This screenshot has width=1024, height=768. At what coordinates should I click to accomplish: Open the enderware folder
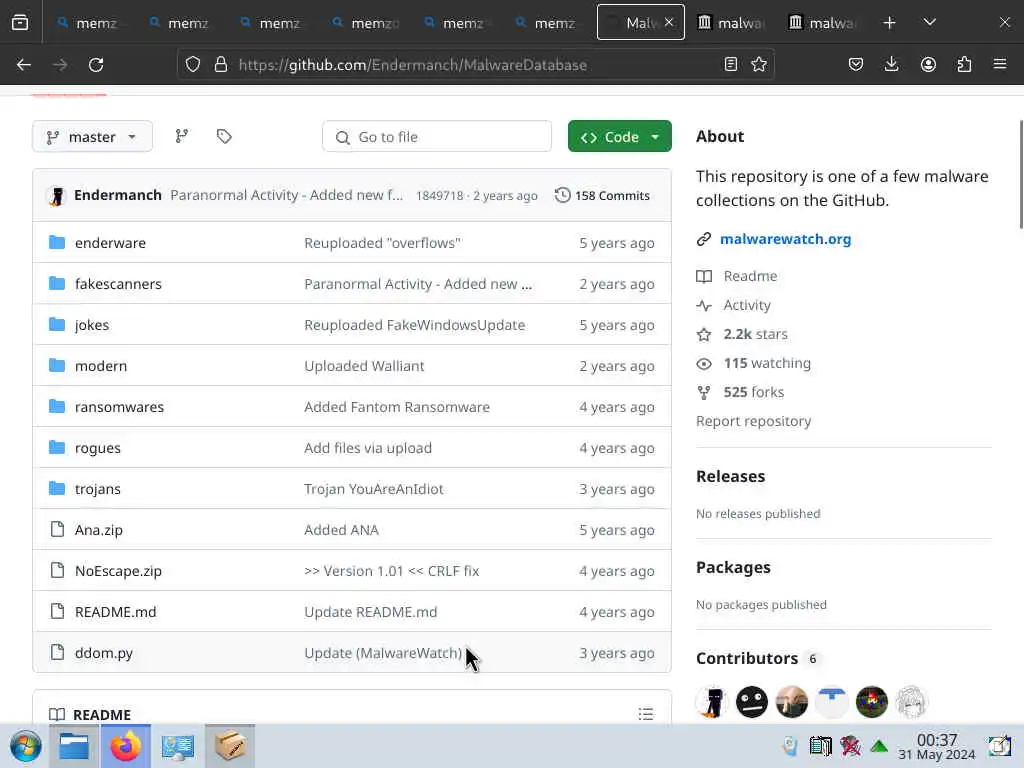coord(110,243)
